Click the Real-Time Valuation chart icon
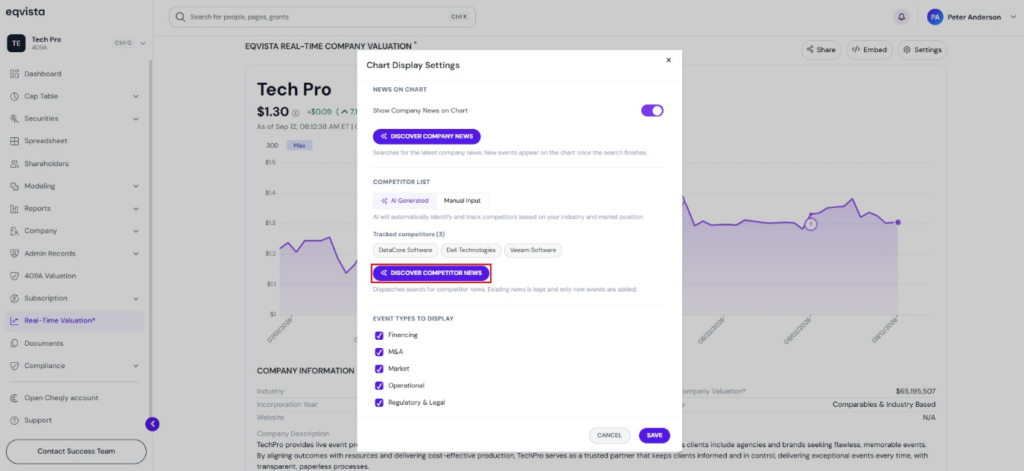1024x471 pixels. point(14,321)
